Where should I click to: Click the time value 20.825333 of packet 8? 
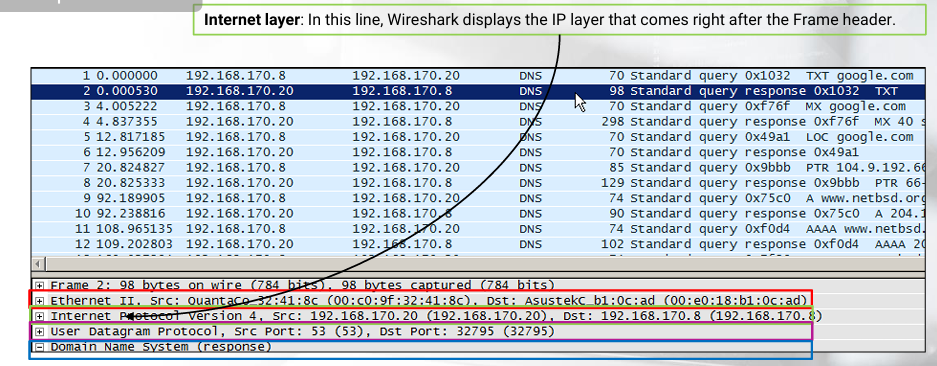pos(131,183)
